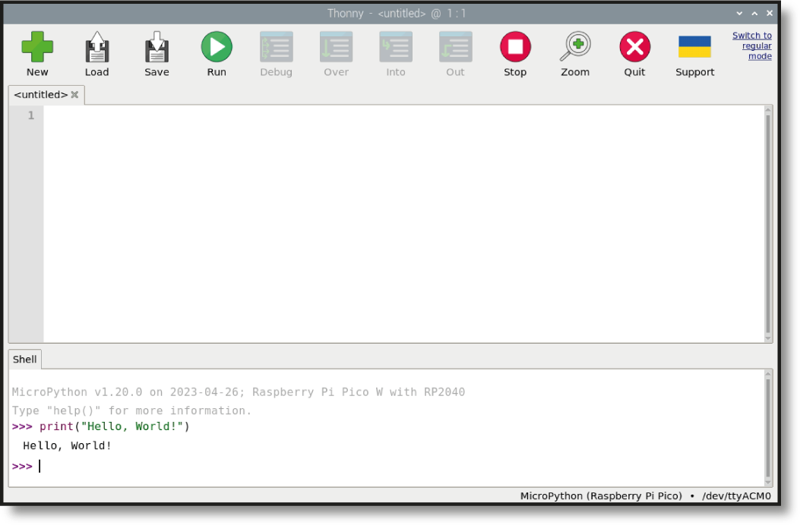Viewport: 800px width, 525px height.
Task: Quit Thonny with the red Quit icon
Action: pos(635,47)
